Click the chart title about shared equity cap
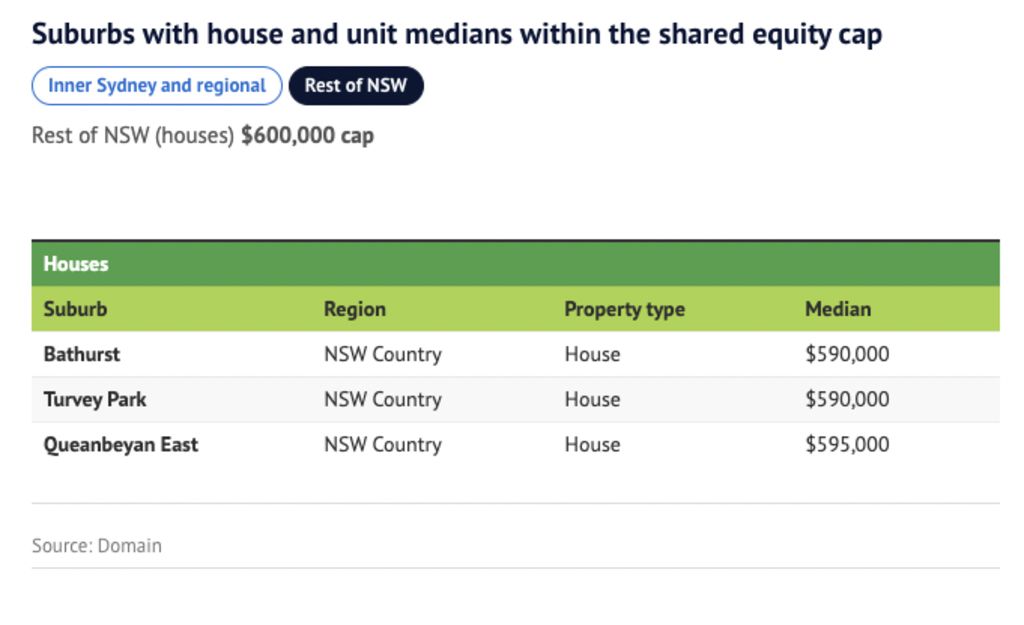 pos(456,34)
